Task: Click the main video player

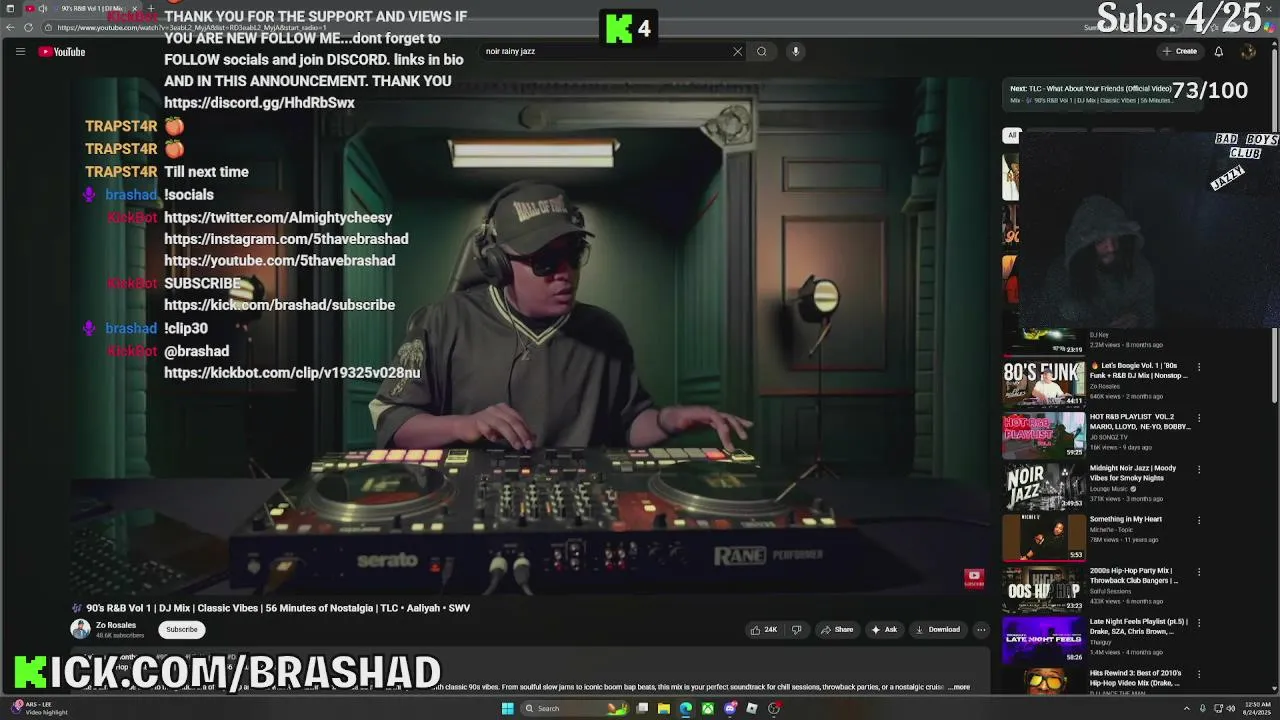Action: pos(530,335)
